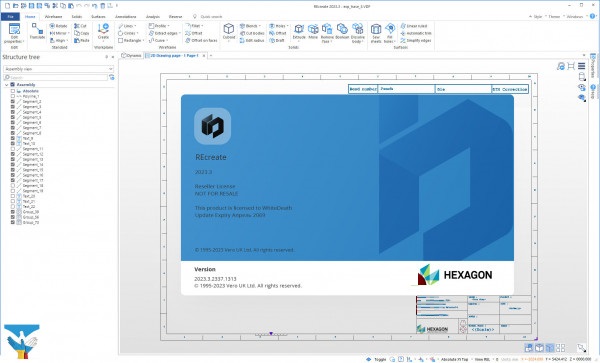Close the 2D Drawing page tab
Viewport: 600px width, 363px height.
coord(204,55)
